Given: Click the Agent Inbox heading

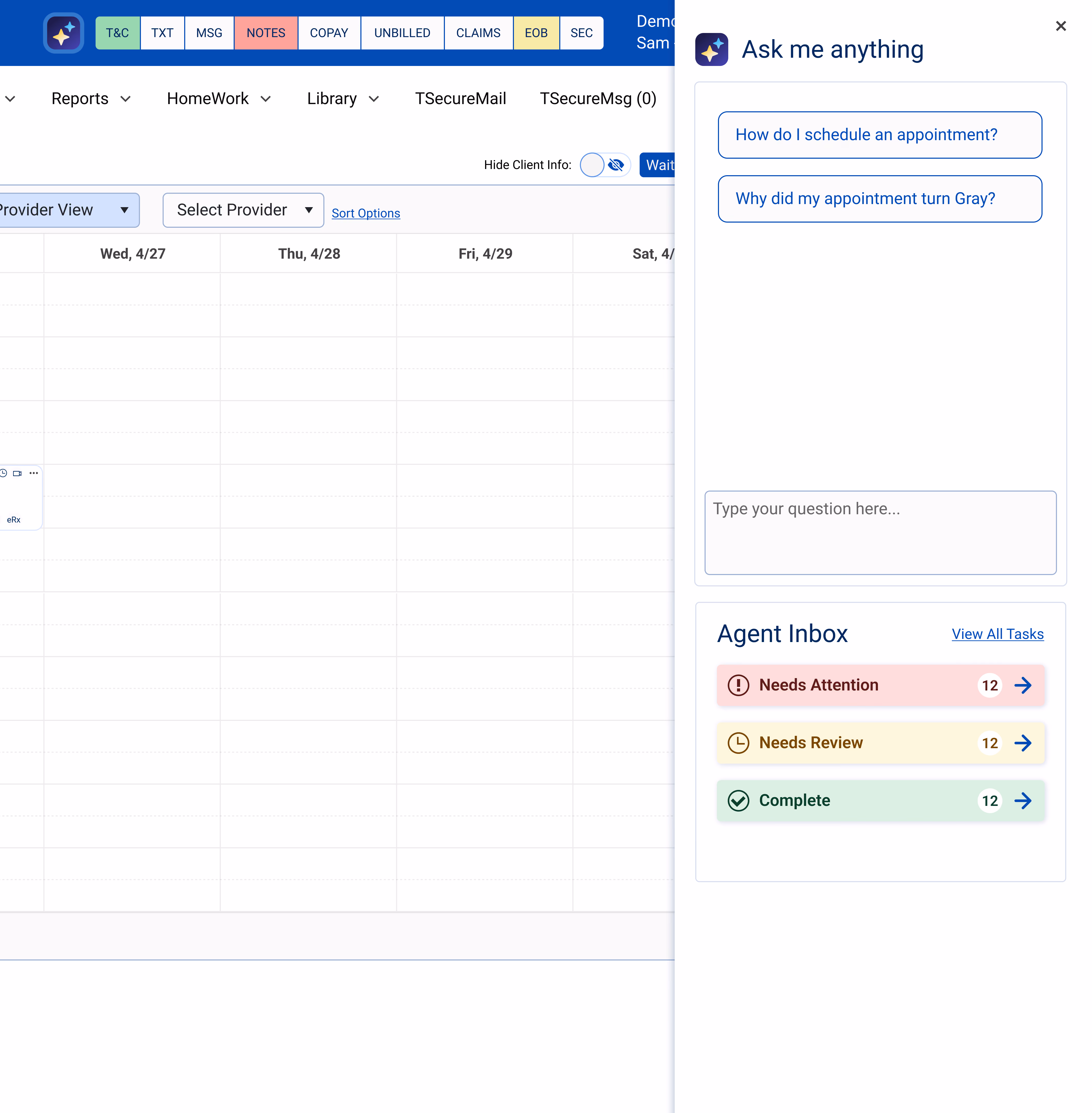Looking at the screenshot, I should point(782,634).
